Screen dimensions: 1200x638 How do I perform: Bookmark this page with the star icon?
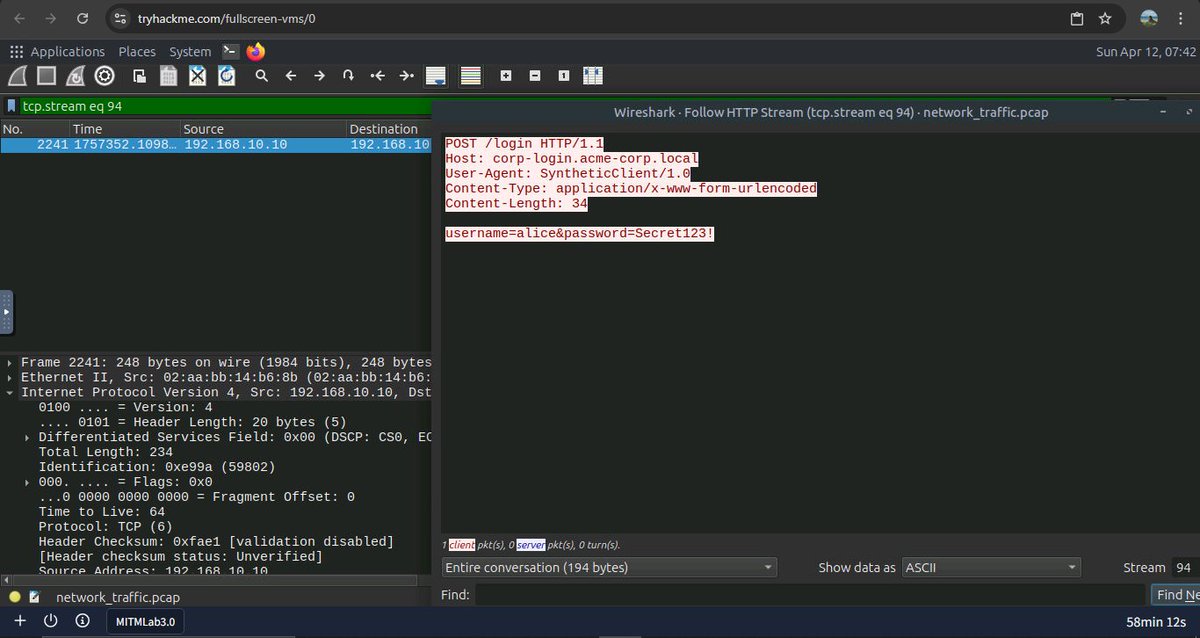point(1105,18)
